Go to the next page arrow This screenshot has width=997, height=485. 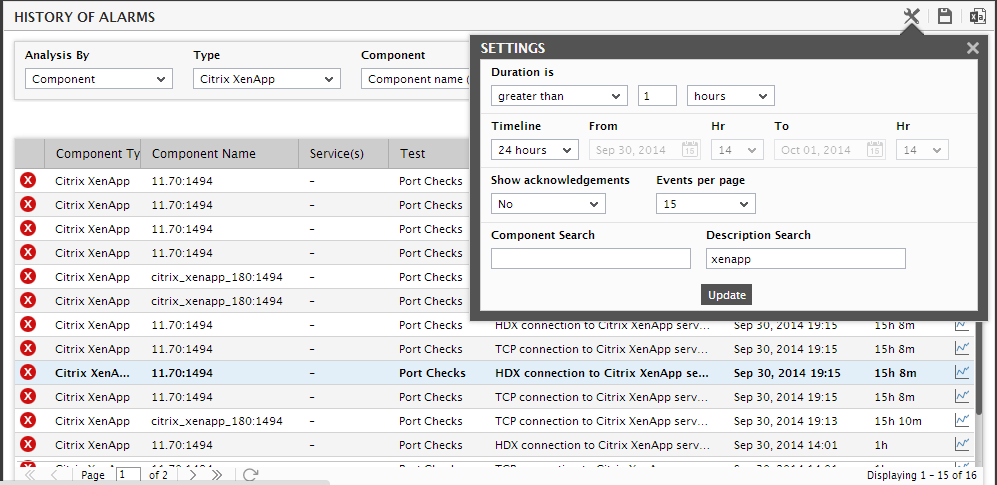193,475
